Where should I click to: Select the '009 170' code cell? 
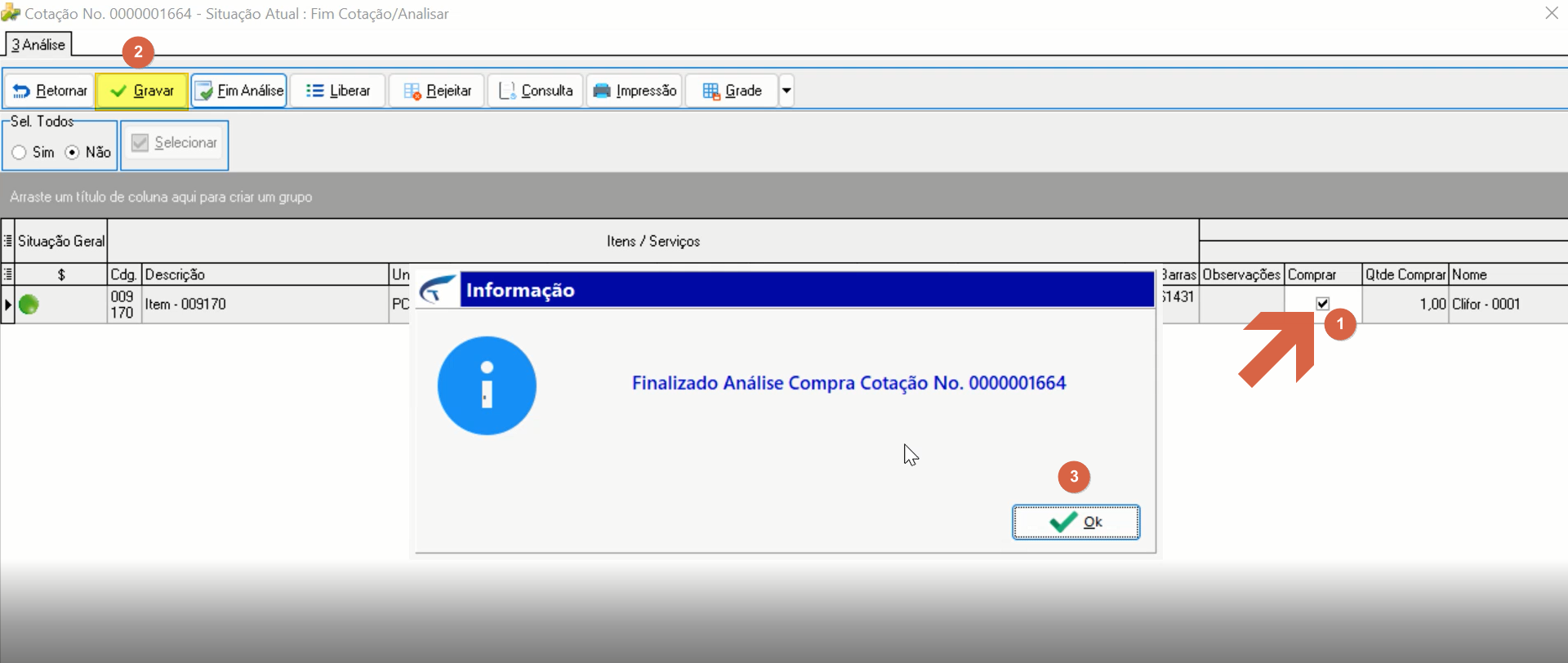point(124,304)
